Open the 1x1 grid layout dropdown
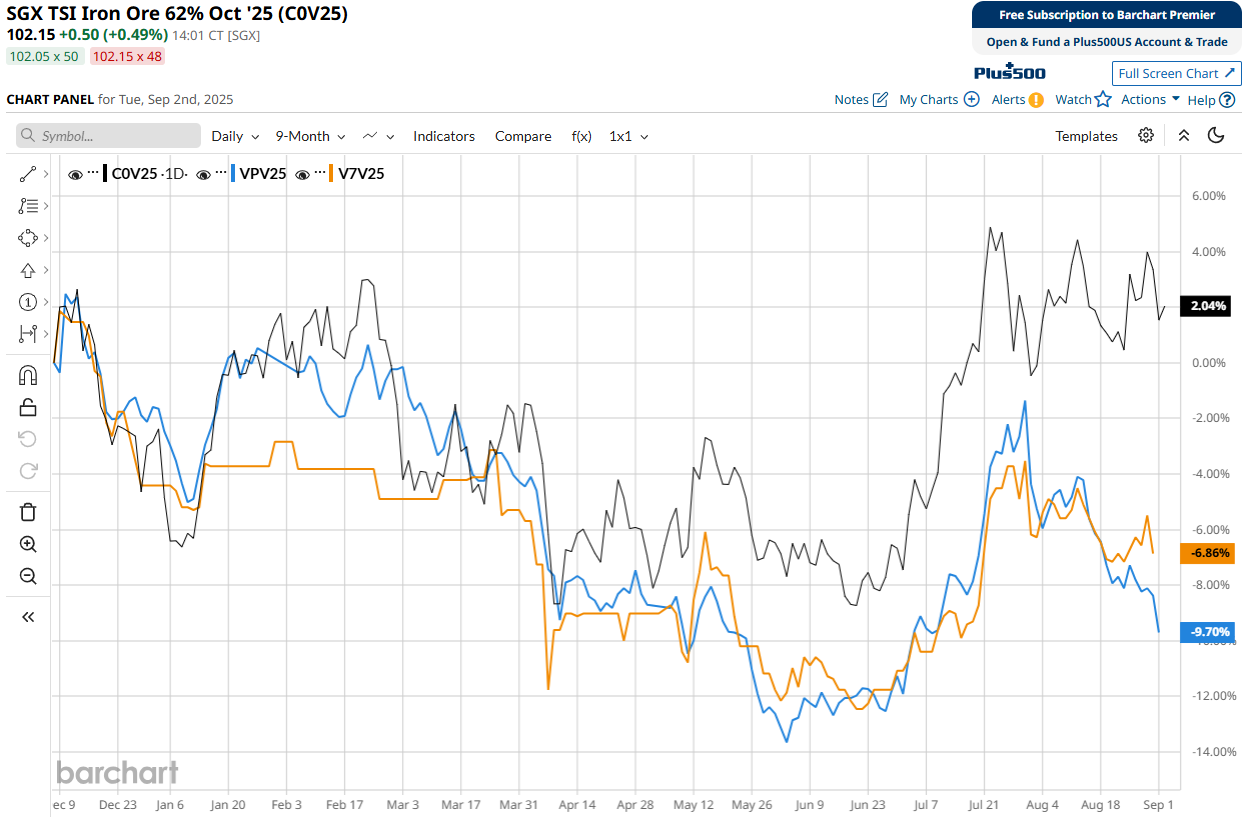1245x817 pixels. (x=628, y=136)
